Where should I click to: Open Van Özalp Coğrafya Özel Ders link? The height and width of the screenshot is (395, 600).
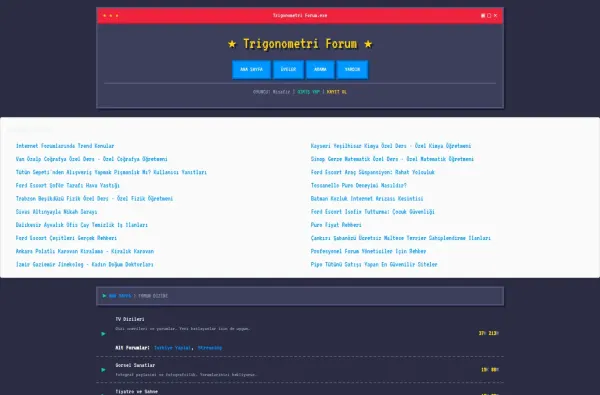tap(91, 159)
